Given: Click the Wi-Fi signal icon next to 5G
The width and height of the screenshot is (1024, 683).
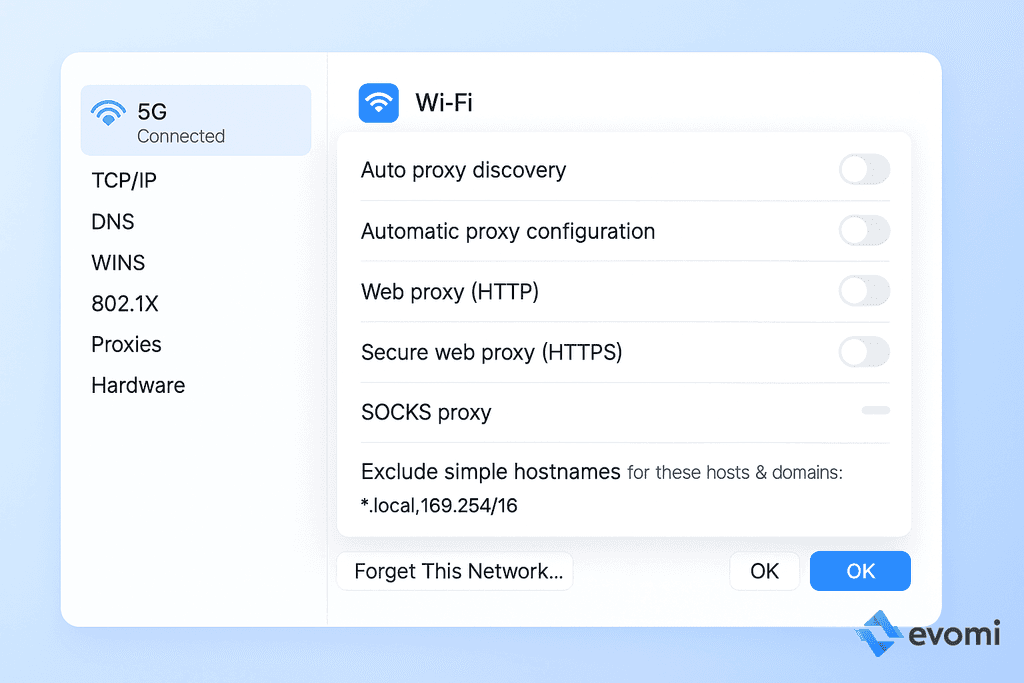Looking at the screenshot, I should click(x=108, y=113).
